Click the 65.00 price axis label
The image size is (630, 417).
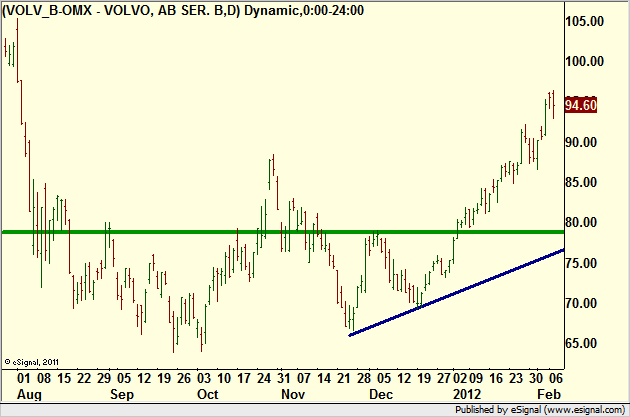click(581, 343)
